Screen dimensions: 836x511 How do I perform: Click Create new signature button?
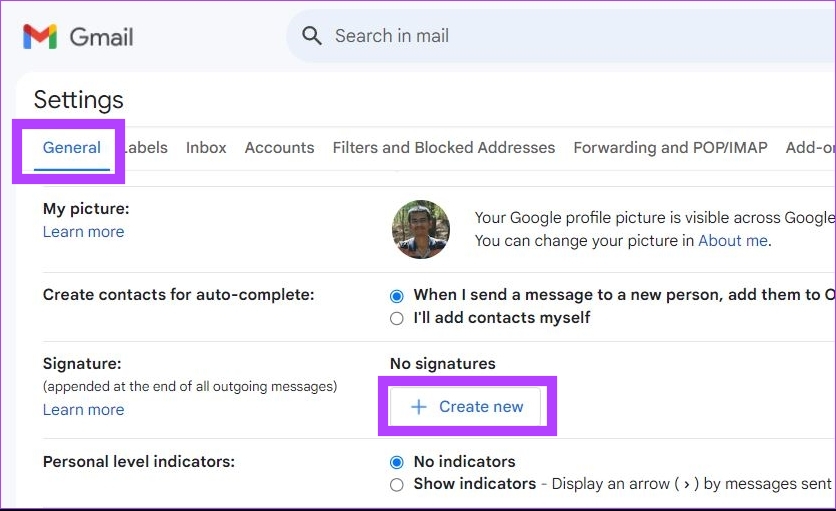pos(467,407)
